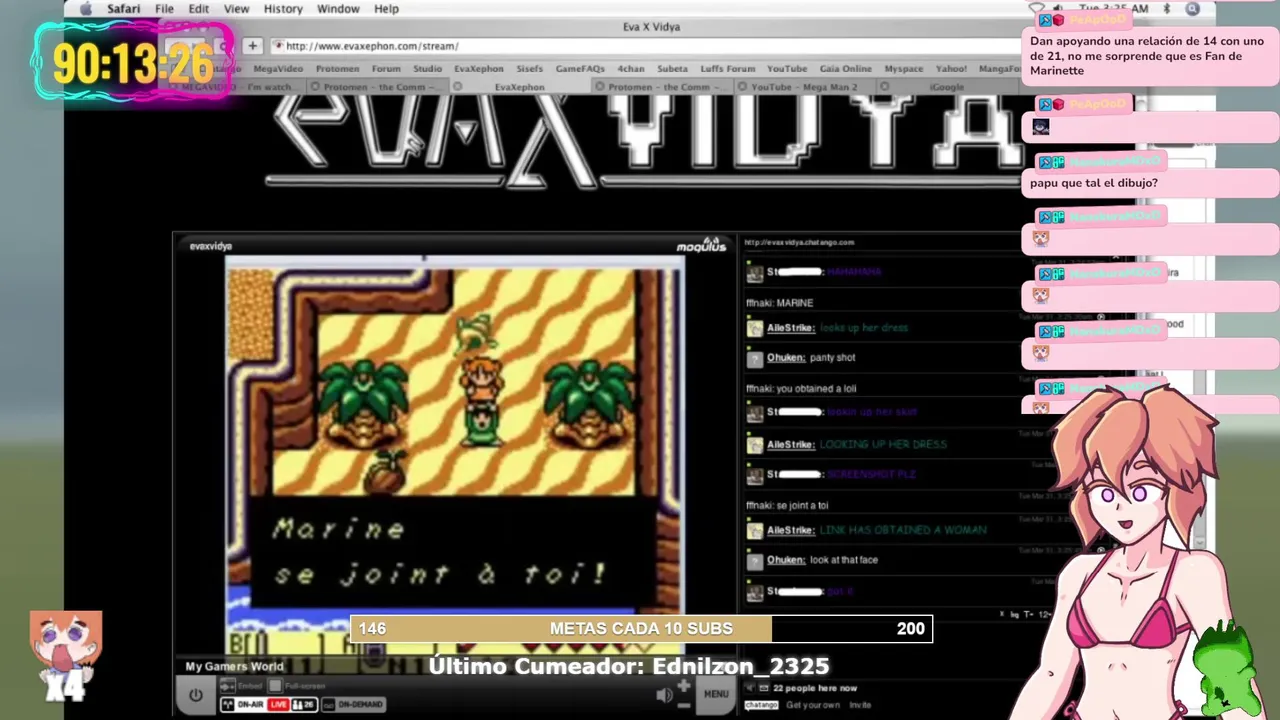This screenshot has width=1280, height=720.
Task: Open the player MENU button
Action: click(716, 694)
